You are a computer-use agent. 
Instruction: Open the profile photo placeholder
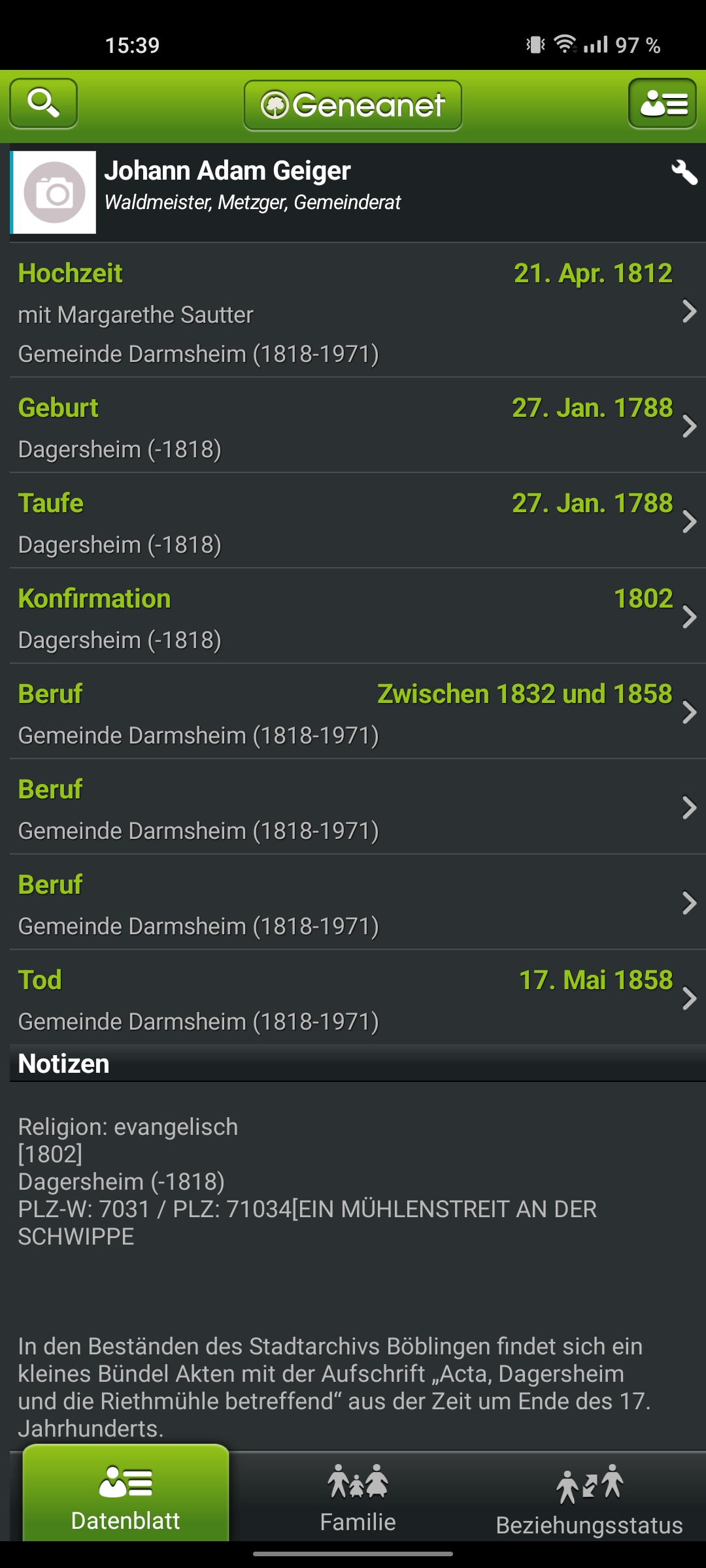pyautogui.click(x=54, y=193)
